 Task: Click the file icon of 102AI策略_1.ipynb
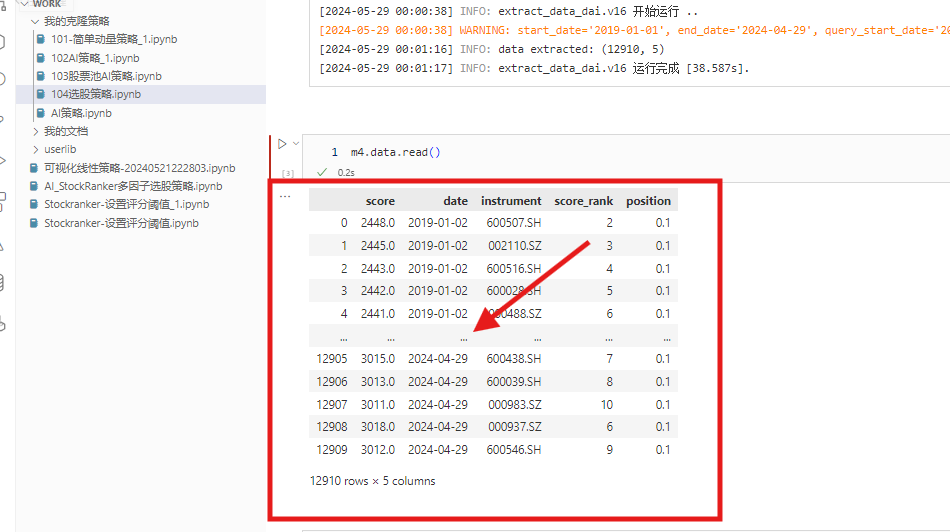pyautogui.click(x=40, y=58)
